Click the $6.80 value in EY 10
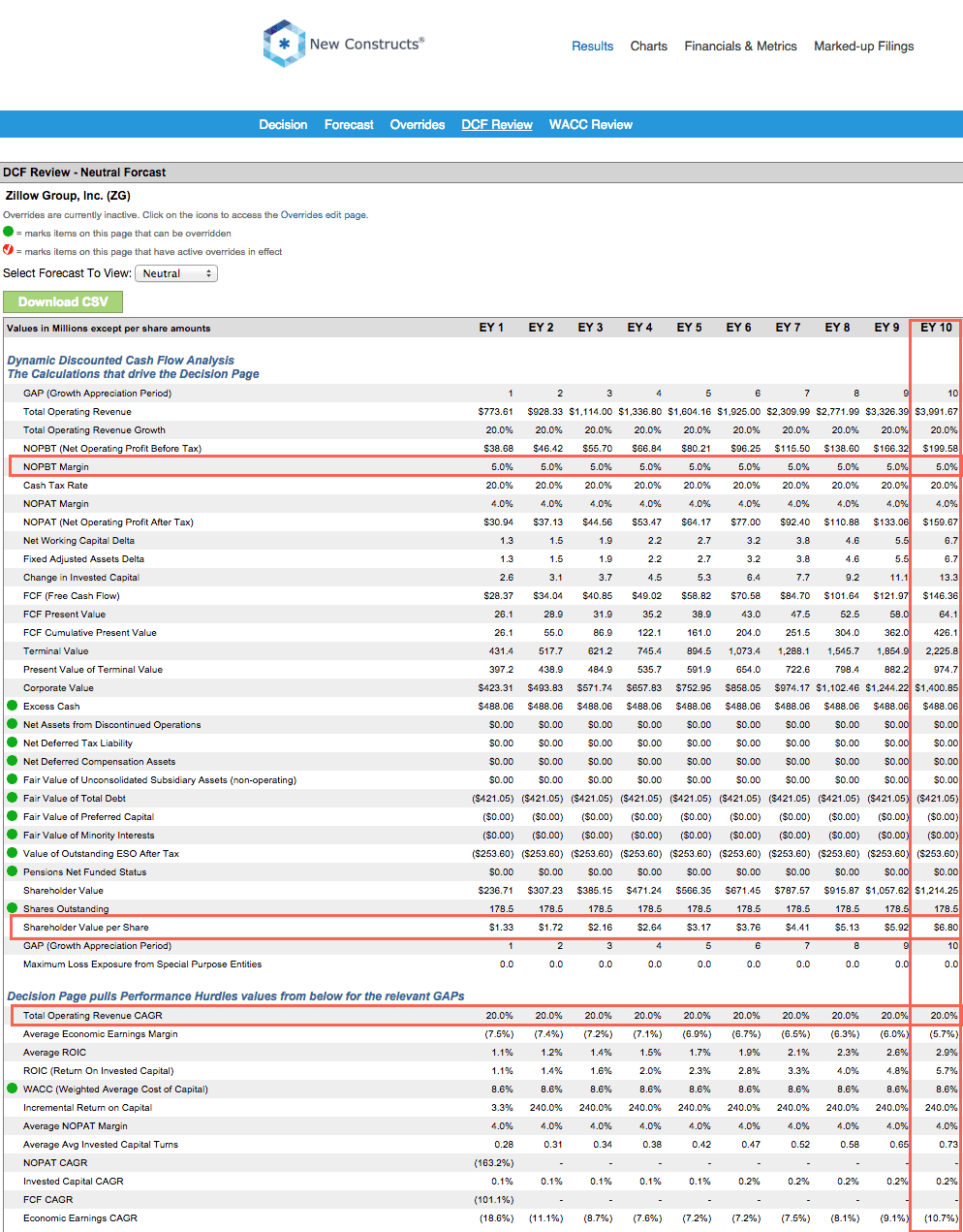Image resolution: width=963 pixels, height=1232 pixels. point(946,928)
